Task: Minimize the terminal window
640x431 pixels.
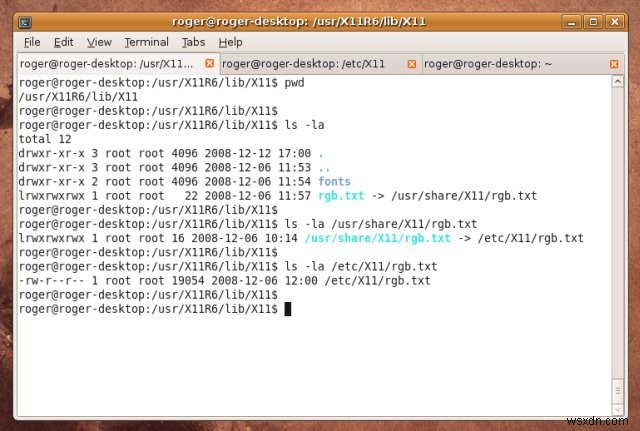Action: [571, 22]
